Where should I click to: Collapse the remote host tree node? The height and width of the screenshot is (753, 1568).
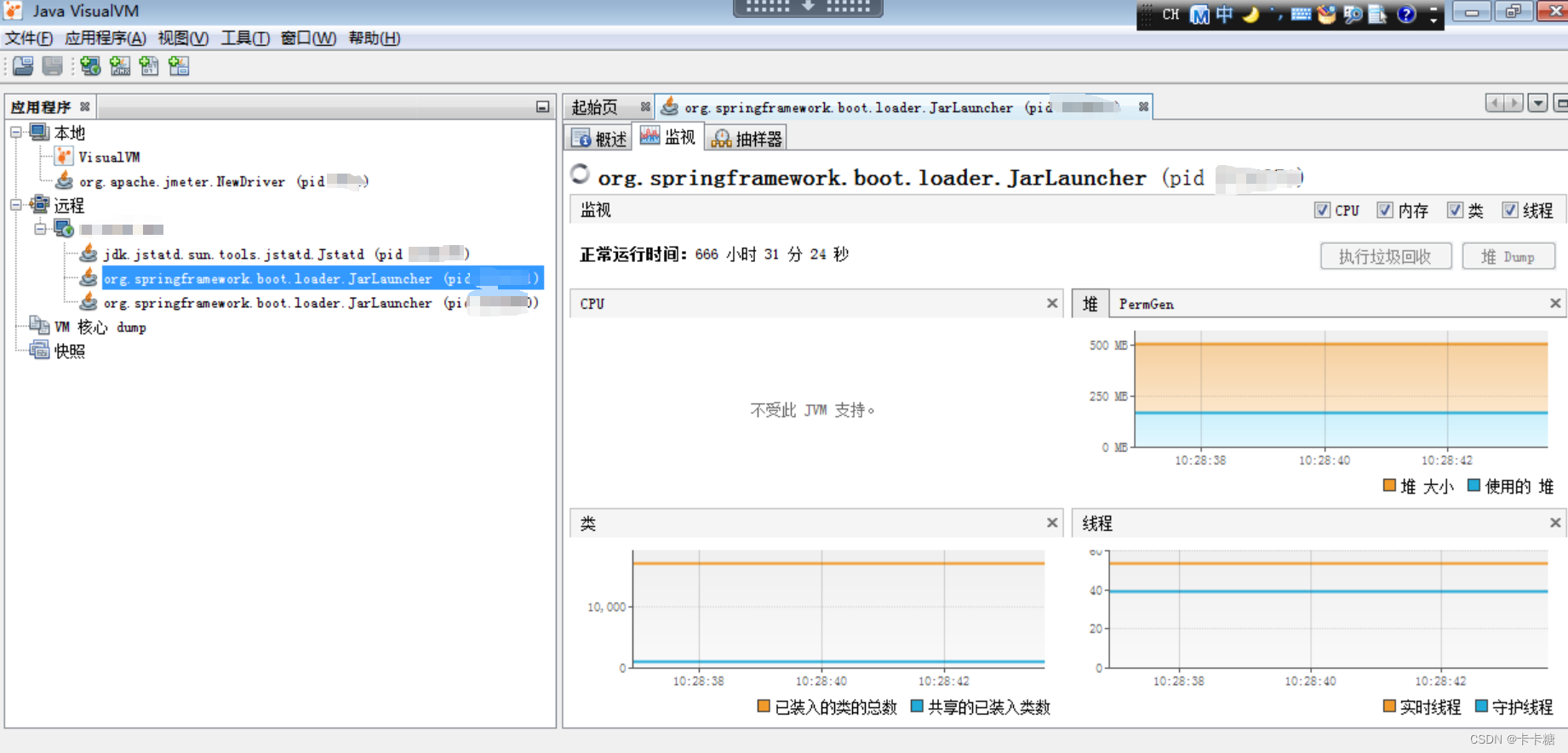click(x=40, y=228)
